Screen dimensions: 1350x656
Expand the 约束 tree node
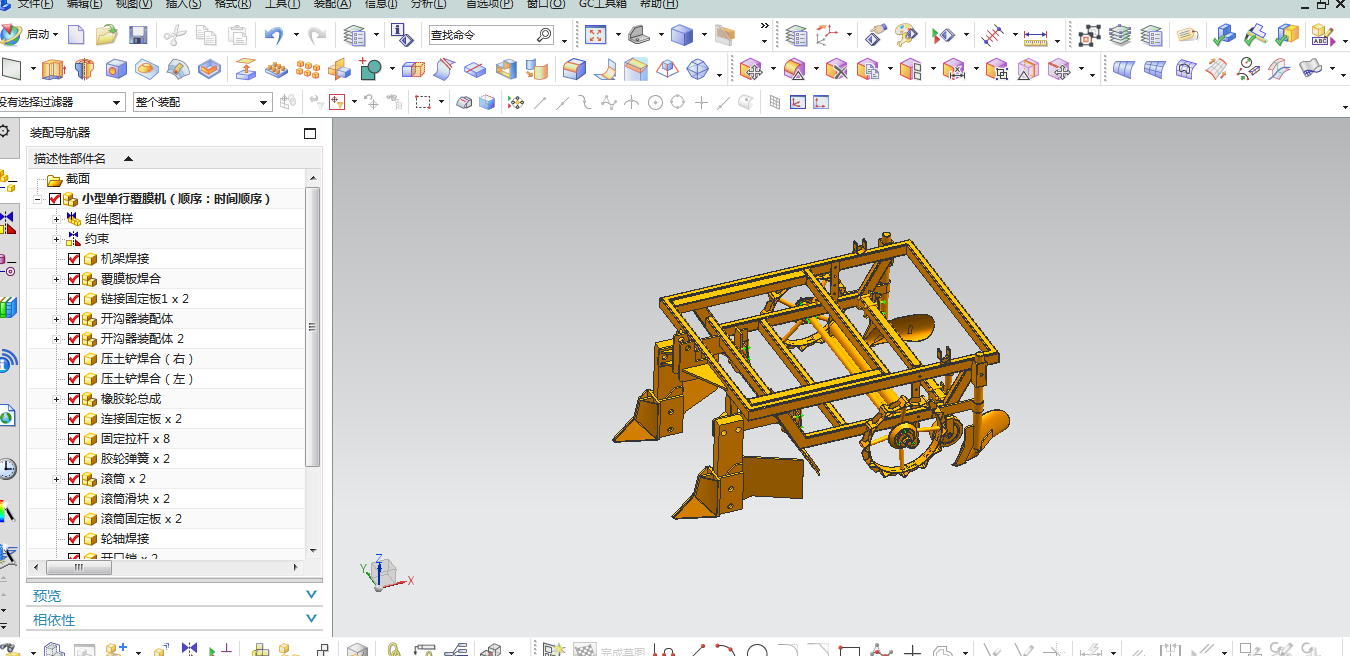[x=57, y=239]
